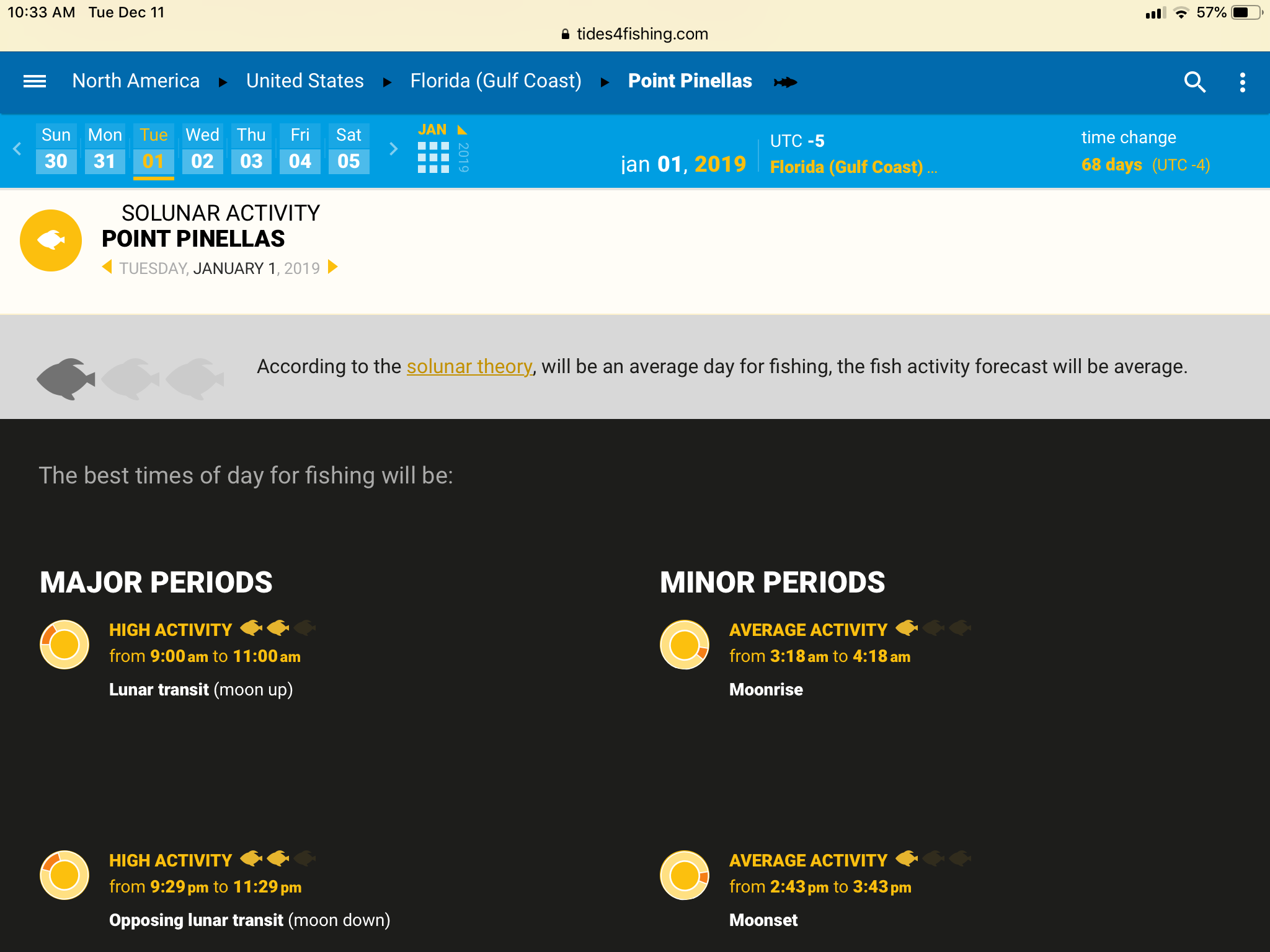Go to previous week with left chevron

[17, 149]
